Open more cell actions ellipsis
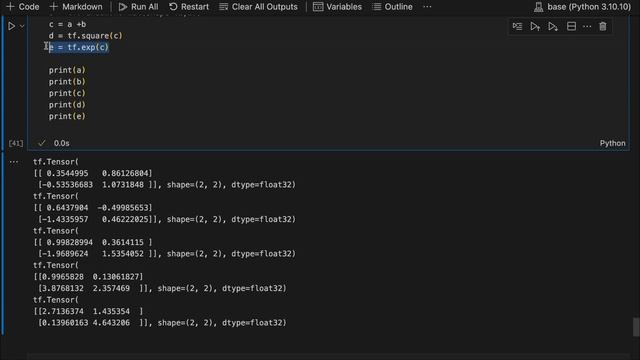The height and width of the screenshot is (360, 640). (587, 27)
